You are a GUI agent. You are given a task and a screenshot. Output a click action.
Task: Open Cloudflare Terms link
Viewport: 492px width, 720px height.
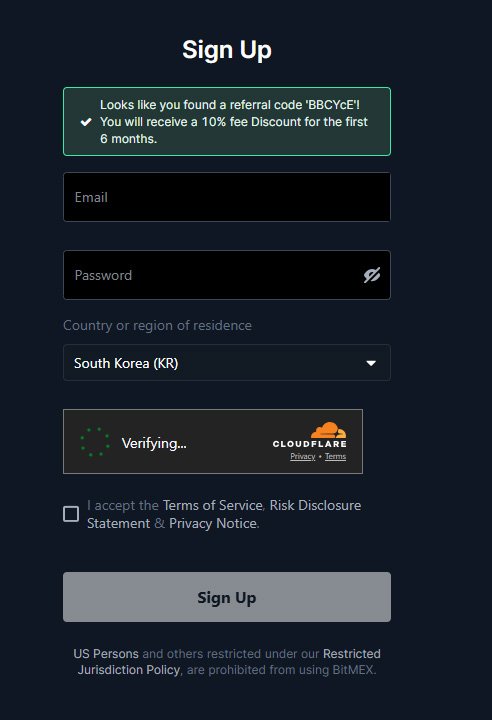point(335,456)
